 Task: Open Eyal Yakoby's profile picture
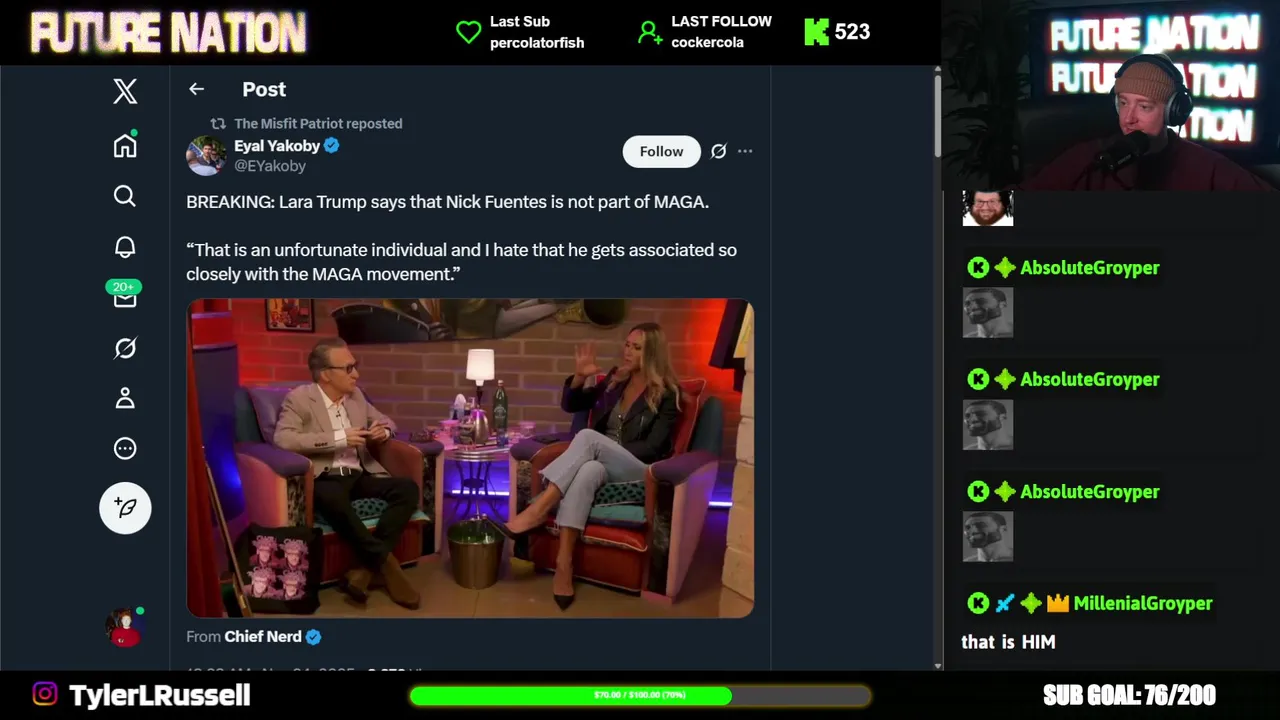click(206, 155)
